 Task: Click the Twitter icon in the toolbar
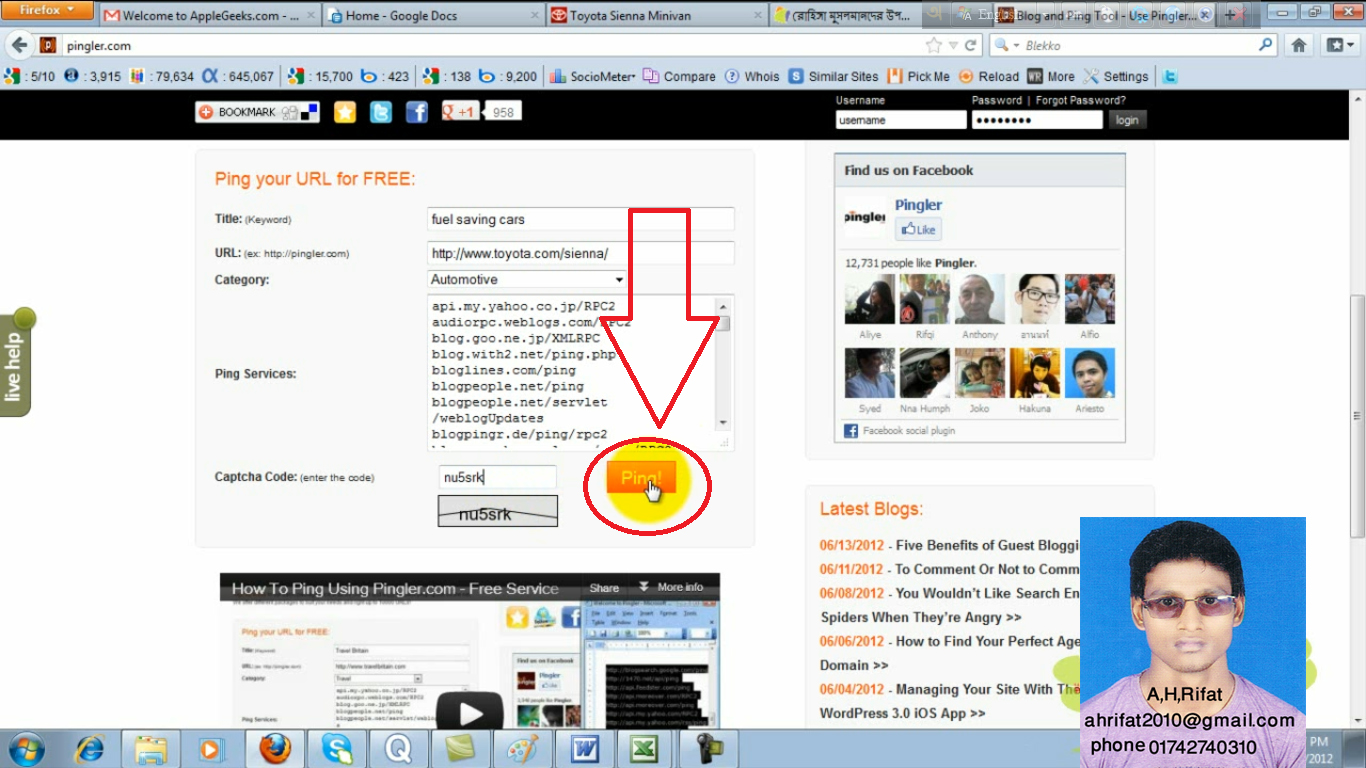[x=1170, y=76]
